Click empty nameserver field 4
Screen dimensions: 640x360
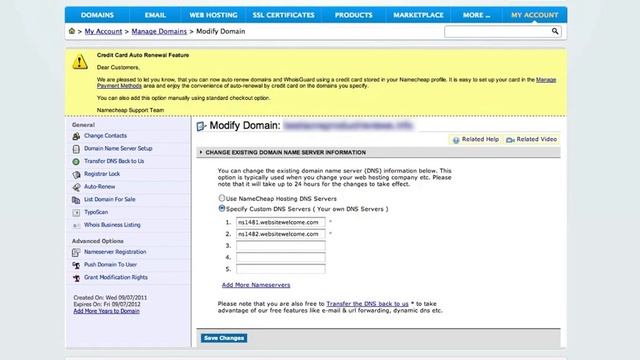click(x=281, y=258)
